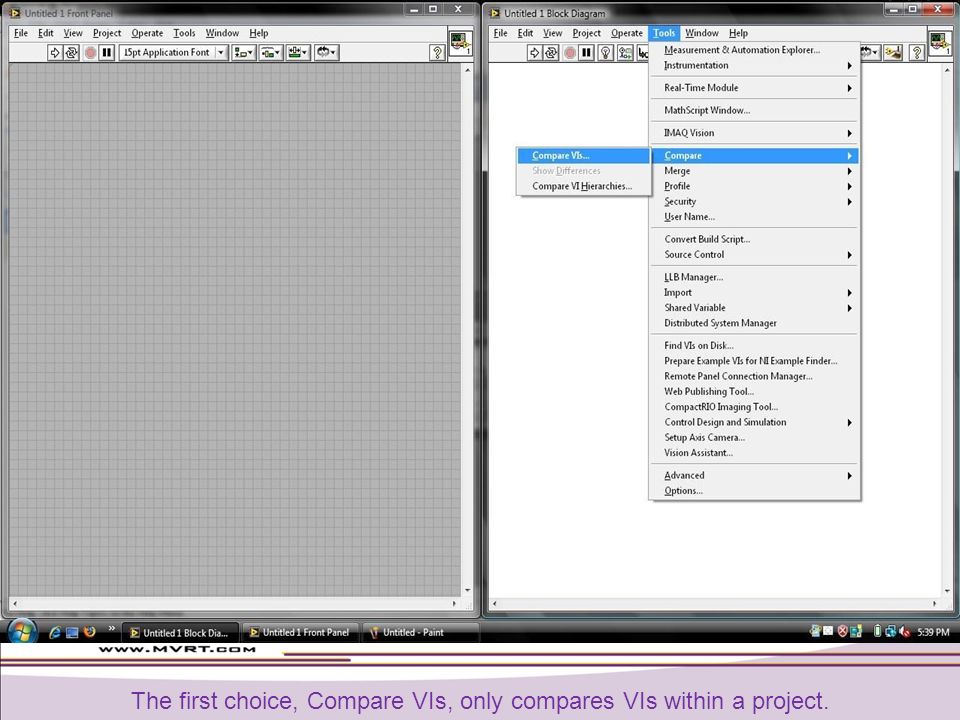Screen dimensions: 960x720
Task: Expand Advanced submenu
Action: [x=754, y=476]
